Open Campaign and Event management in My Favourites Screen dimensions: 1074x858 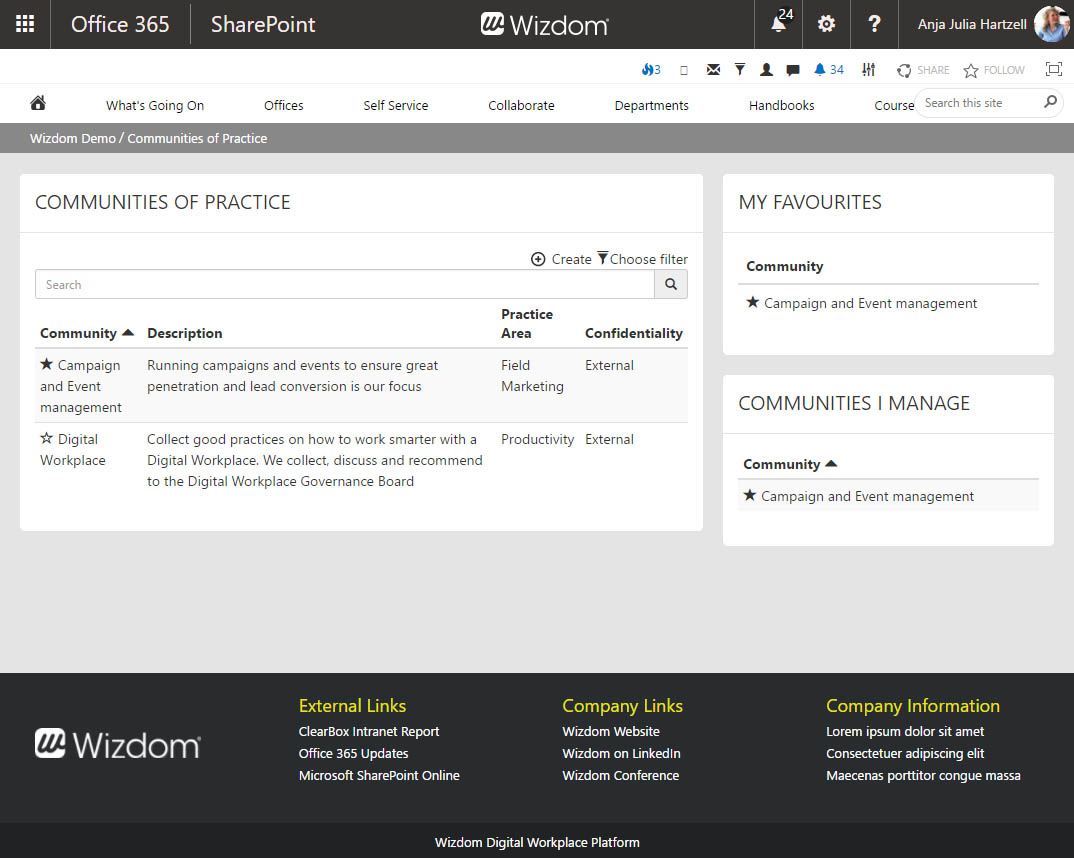tap(870, 303)
